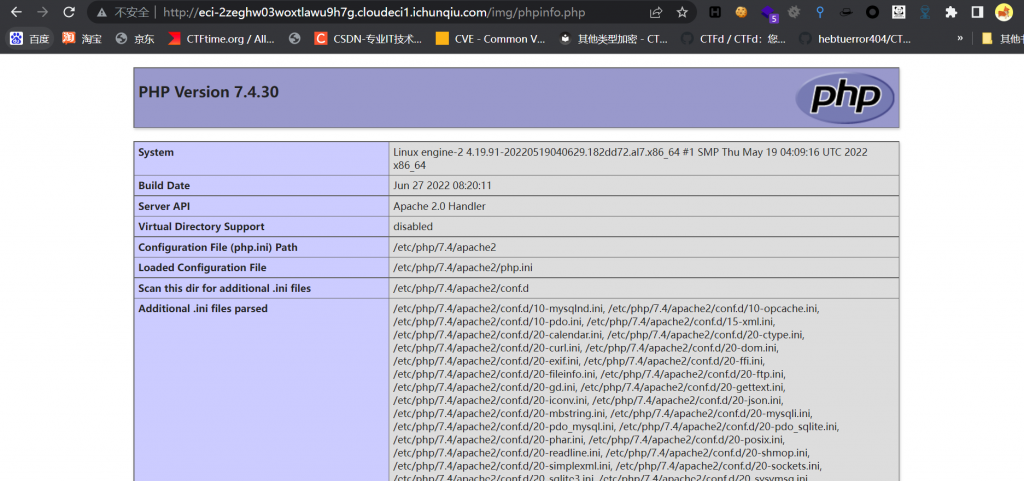This screenshot has width=1024, height=481.
Task: Reload the phpinfo page
Action: coord(68,13)
